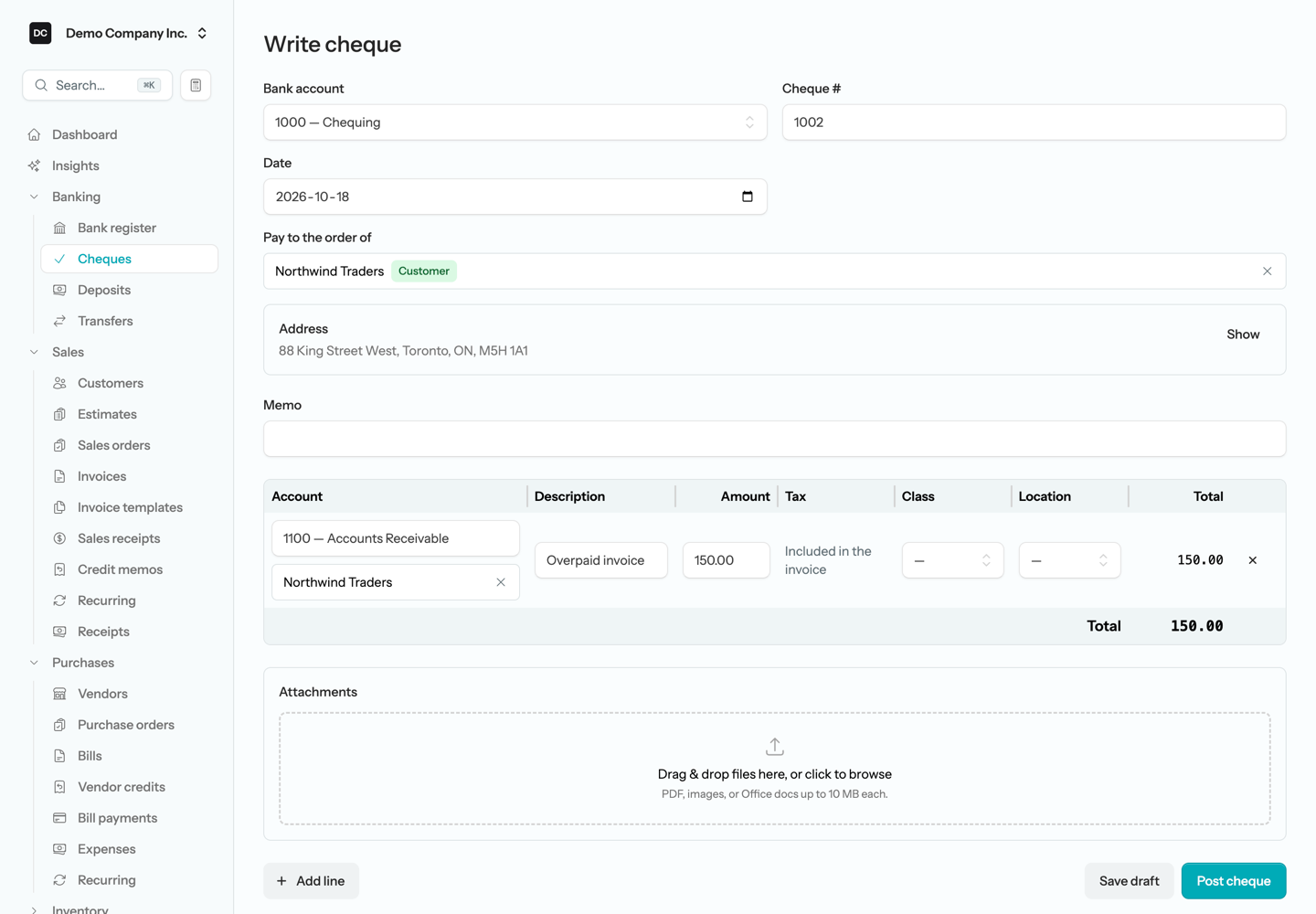The height and width of the screenshot is (914, 1316).
Task: Click Post cheque button
Action: tap(1234, 881)
